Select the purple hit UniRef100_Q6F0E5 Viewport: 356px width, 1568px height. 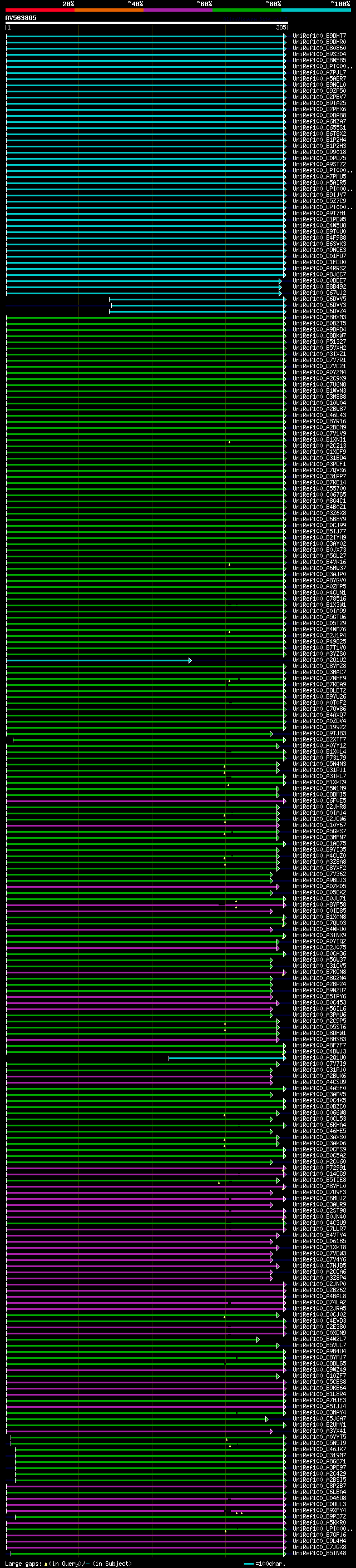[319, 801]
